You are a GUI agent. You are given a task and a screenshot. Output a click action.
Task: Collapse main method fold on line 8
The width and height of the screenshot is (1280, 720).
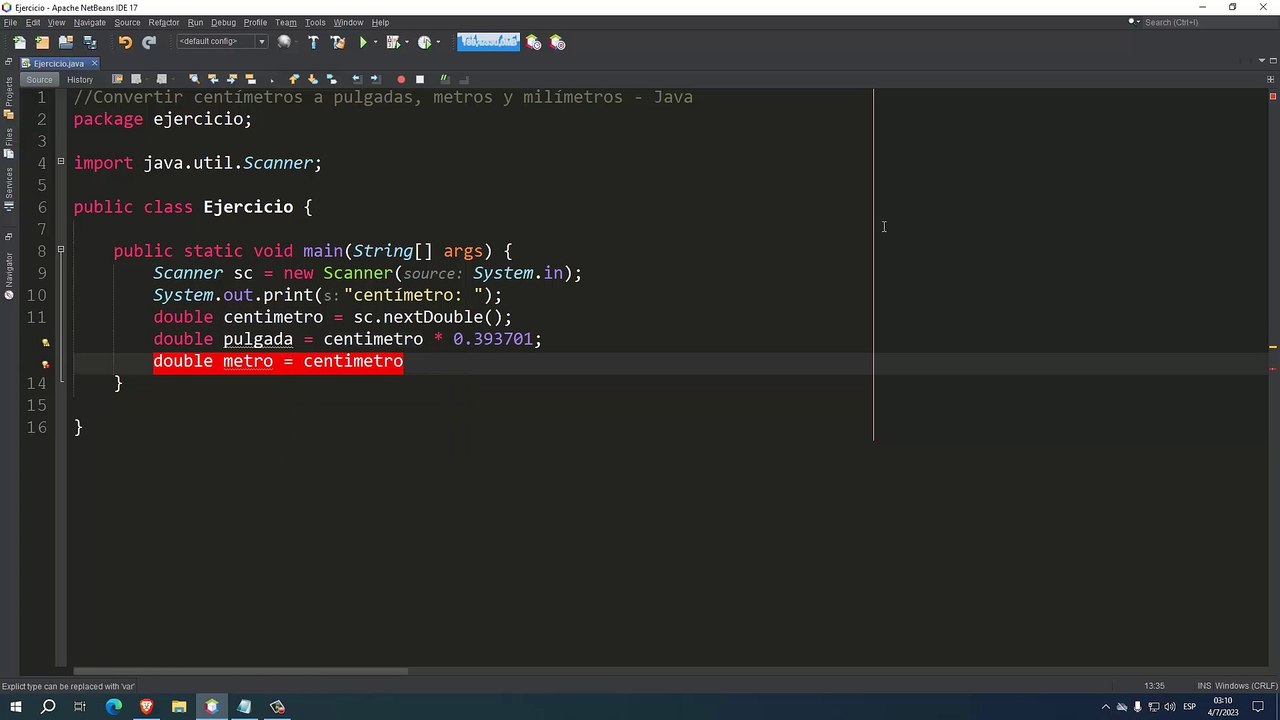click(x=60, y=249)
